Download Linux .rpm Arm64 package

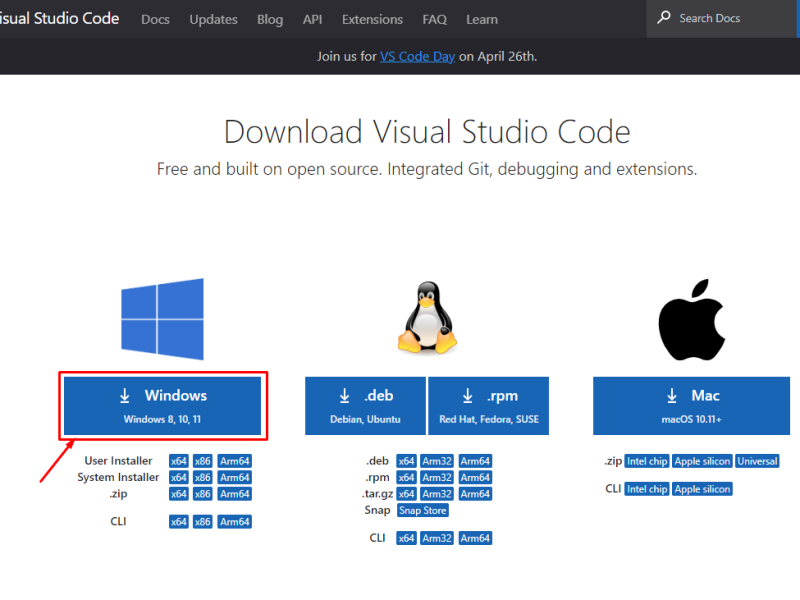(475, 477)
